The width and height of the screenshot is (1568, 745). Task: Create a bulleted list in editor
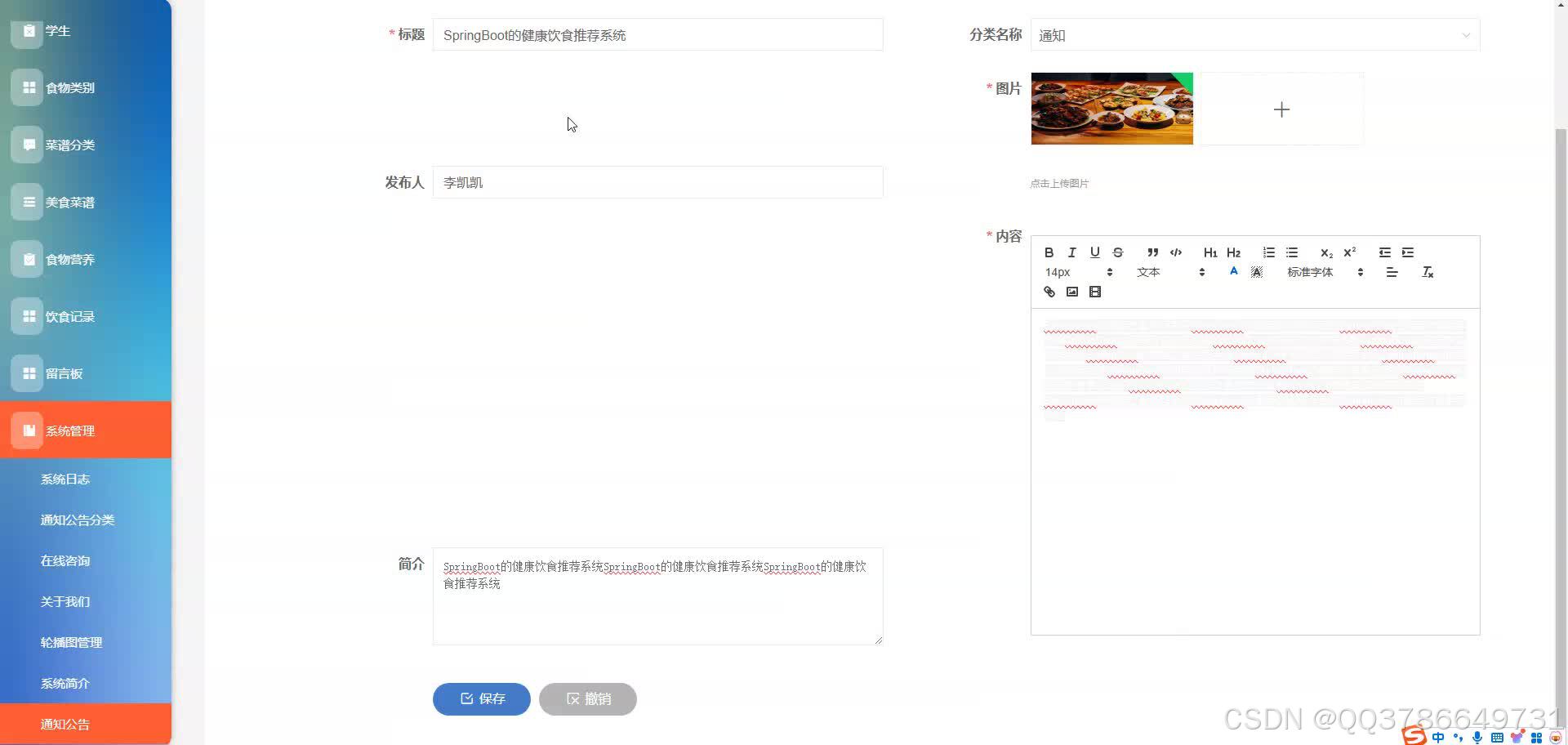coord(1292,252)
